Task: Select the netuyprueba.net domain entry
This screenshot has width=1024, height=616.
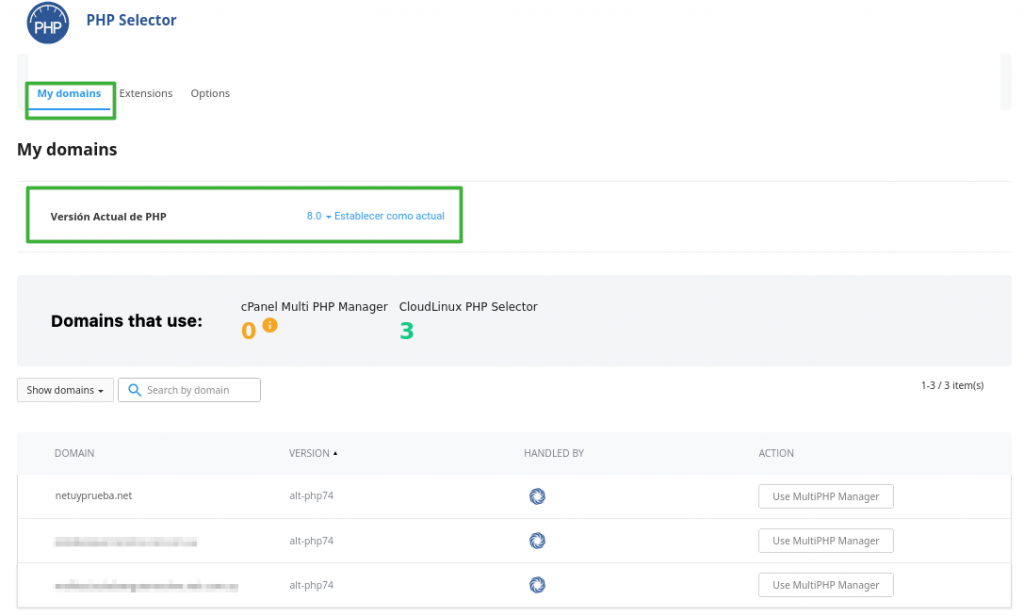Action: click(93, 496)
